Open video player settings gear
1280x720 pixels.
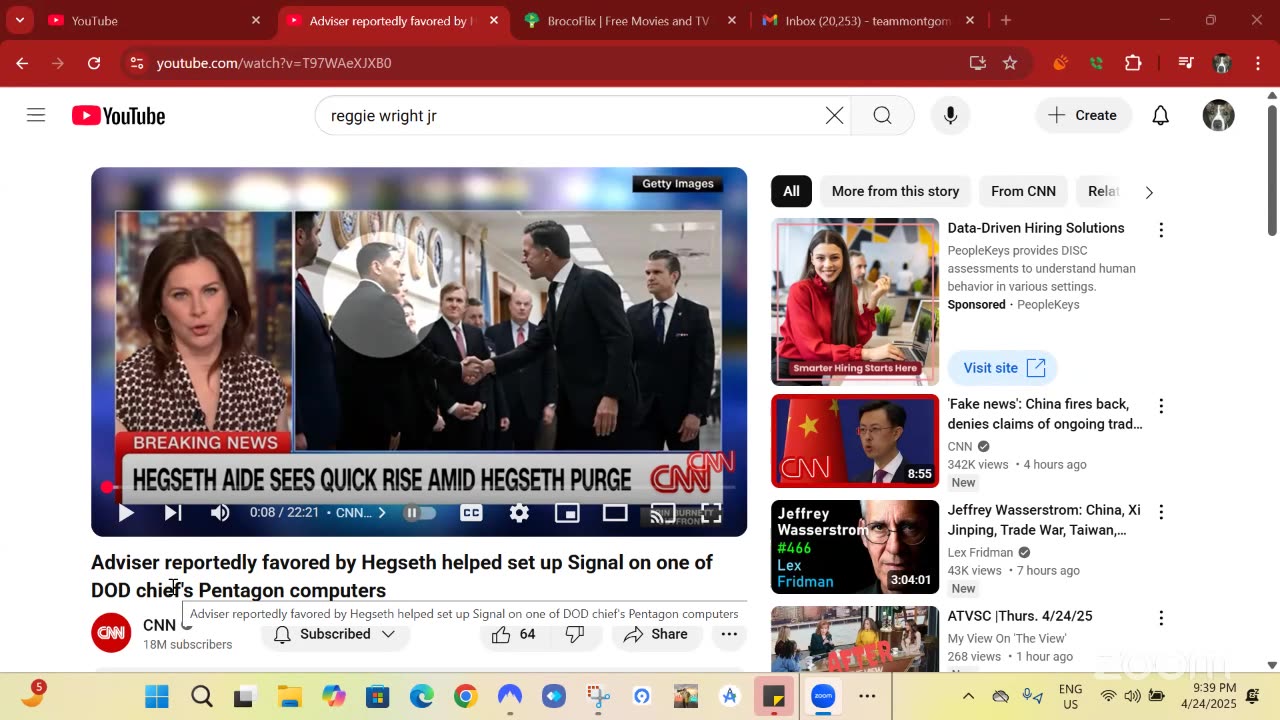(x=519, y=513)
